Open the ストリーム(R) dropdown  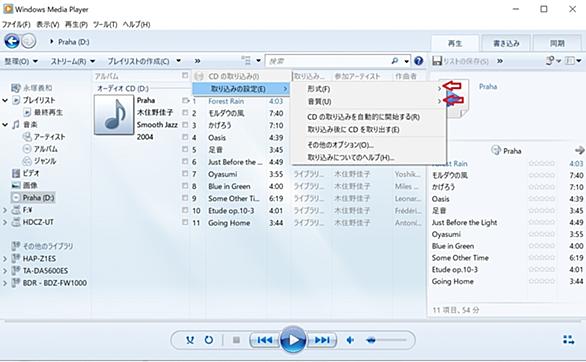tap(73, 61)
